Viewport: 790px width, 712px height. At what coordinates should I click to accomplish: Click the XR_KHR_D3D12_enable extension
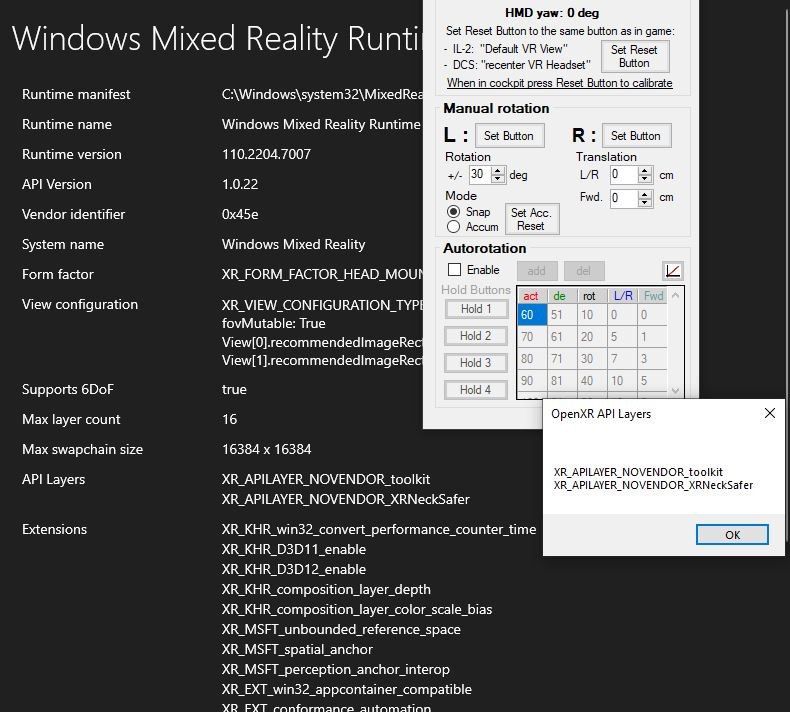[294, 569]
